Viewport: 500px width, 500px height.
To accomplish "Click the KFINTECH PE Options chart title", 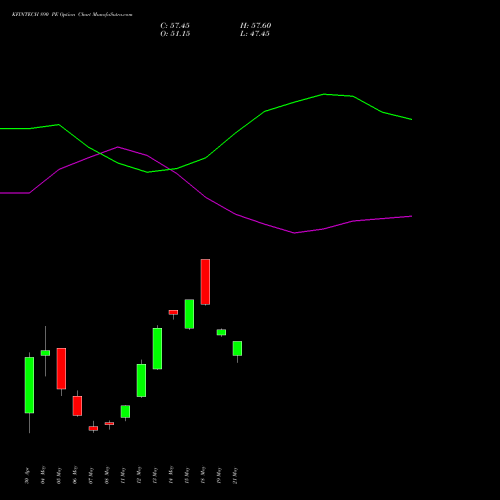I will (x=72, y=15).
